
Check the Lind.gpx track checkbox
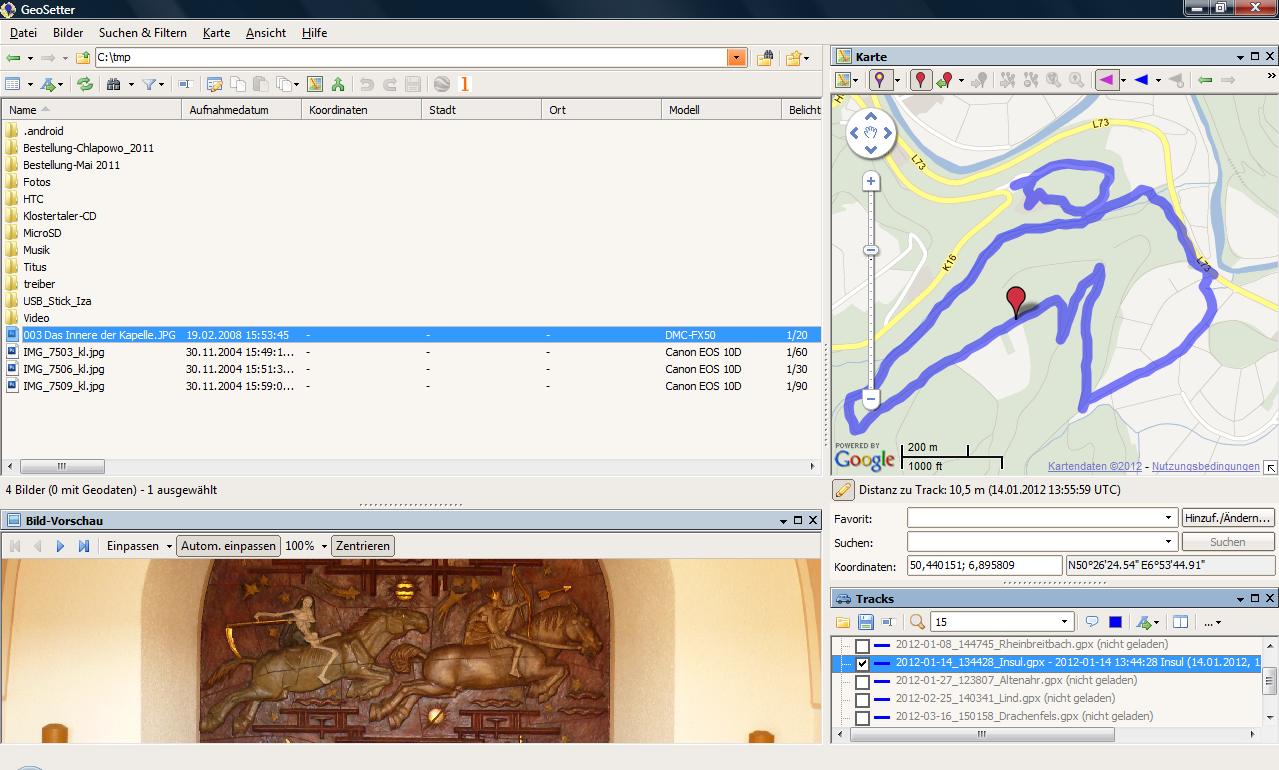[862, 700]
